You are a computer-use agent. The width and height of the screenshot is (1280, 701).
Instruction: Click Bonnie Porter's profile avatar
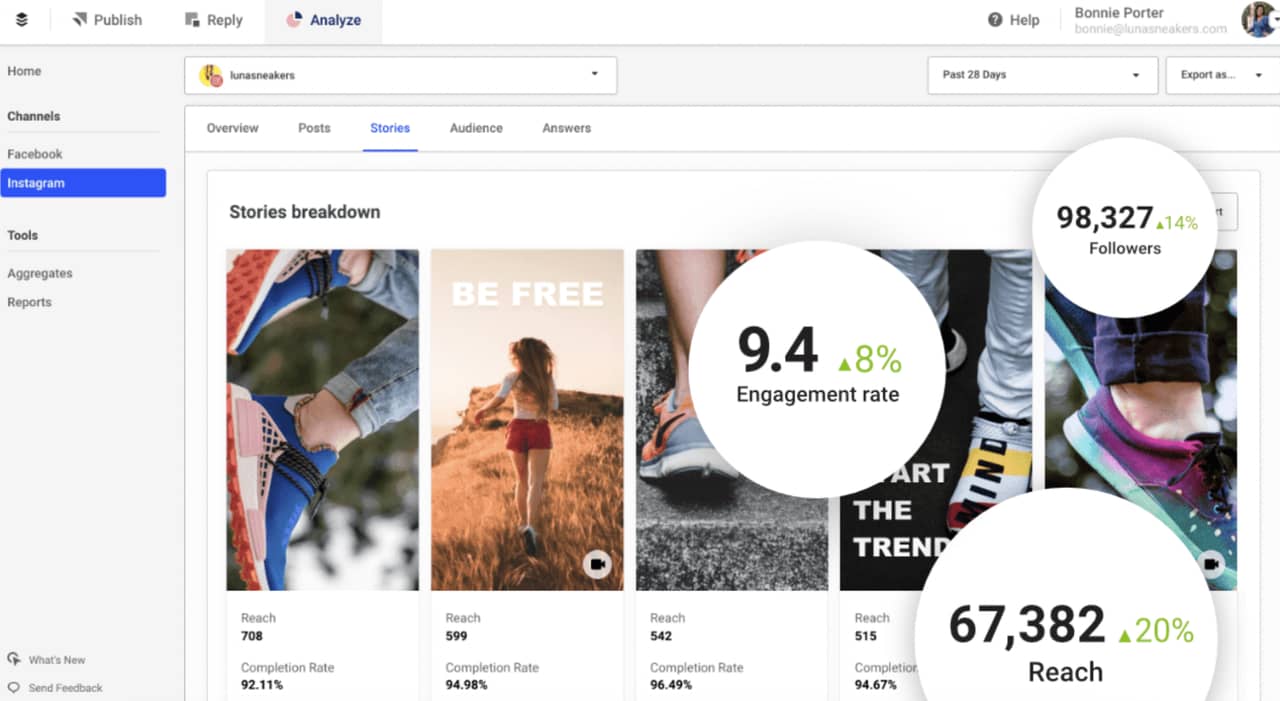click(1258, 19)
